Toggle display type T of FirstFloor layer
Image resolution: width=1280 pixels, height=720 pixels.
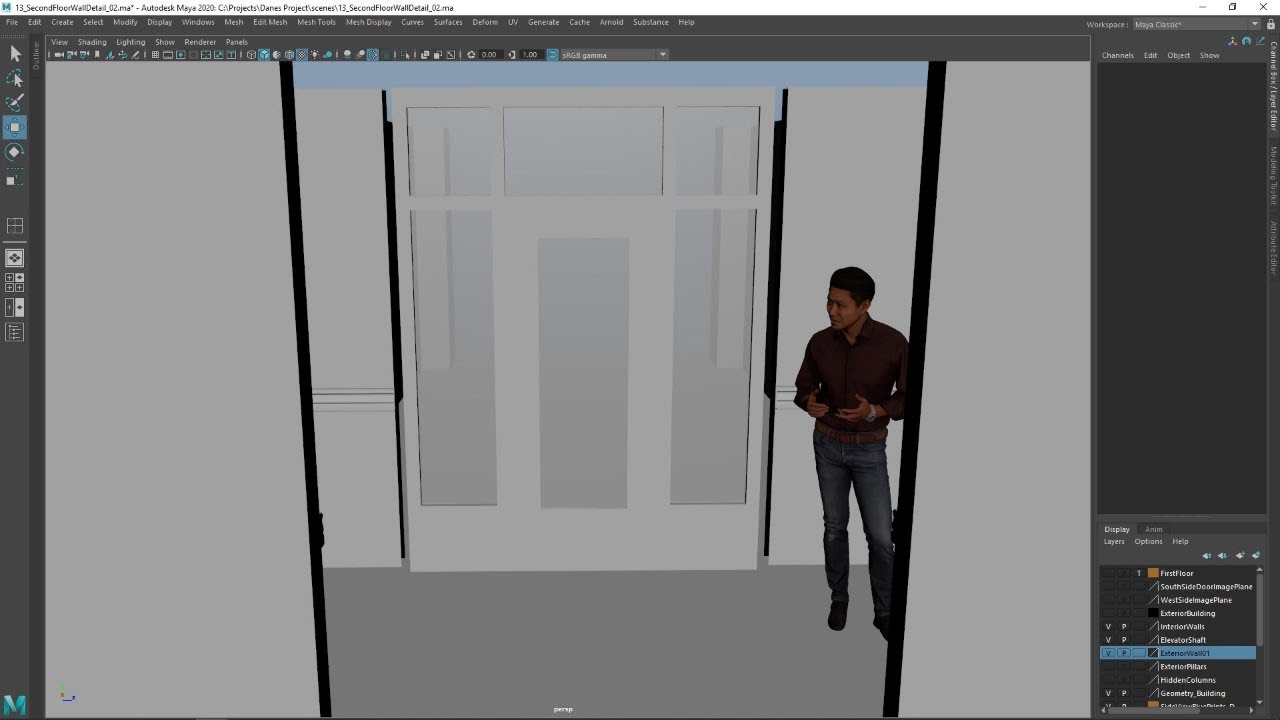[x=1139, y=573]
